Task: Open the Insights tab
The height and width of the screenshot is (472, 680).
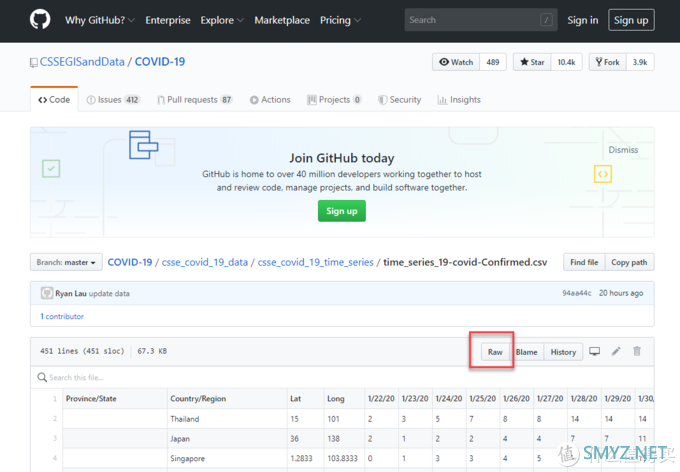Action: pos(459,100)
